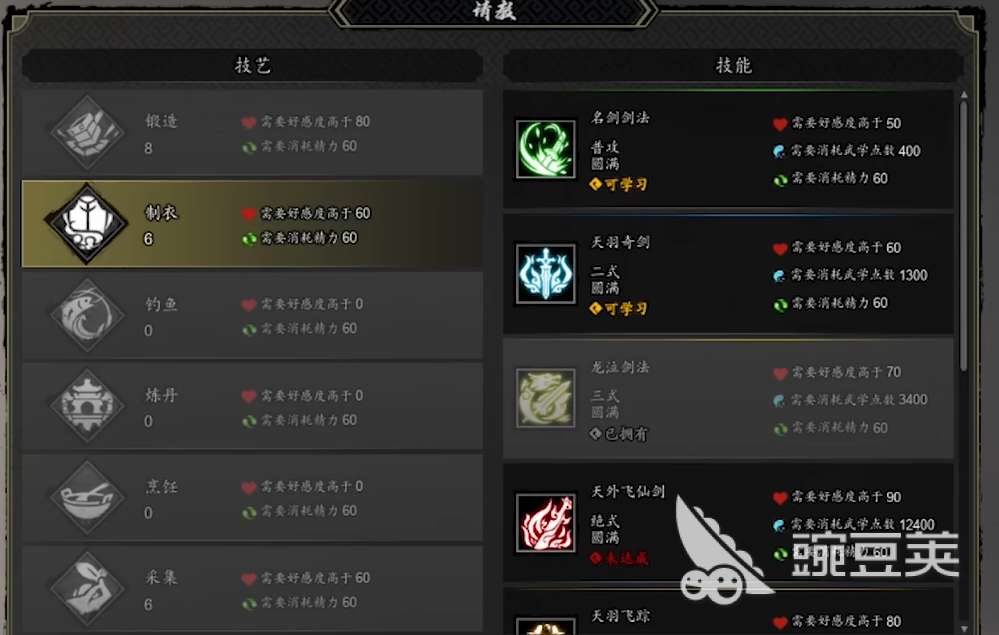The image size is (999, 635).
Task: Click the 制衣 tailoring armor icon
Action: click(87, 224)
